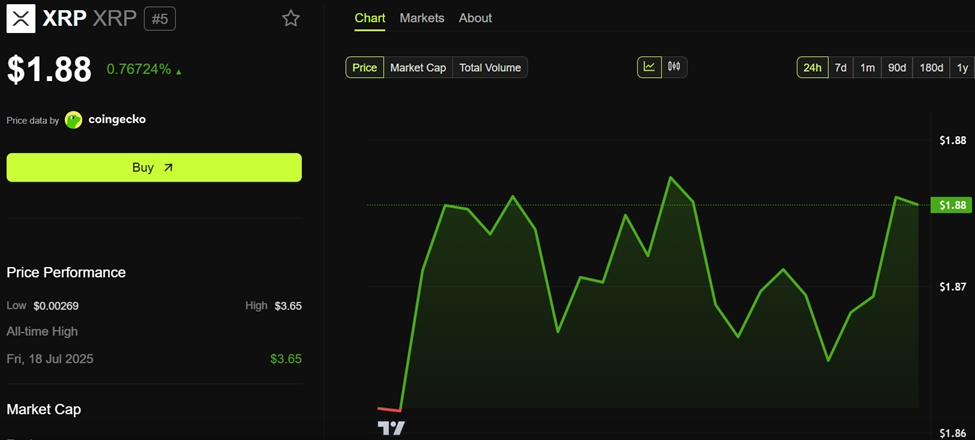
Task: Set chart range to 1y
Action: (962, 68)
